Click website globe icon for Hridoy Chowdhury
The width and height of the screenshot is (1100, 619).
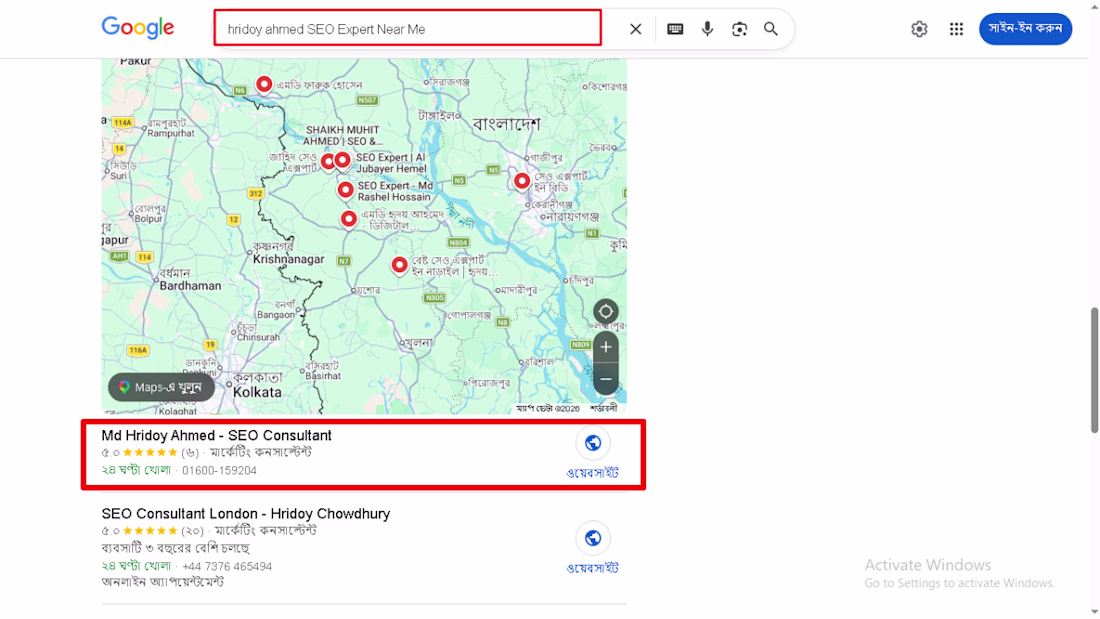[593, 538]
